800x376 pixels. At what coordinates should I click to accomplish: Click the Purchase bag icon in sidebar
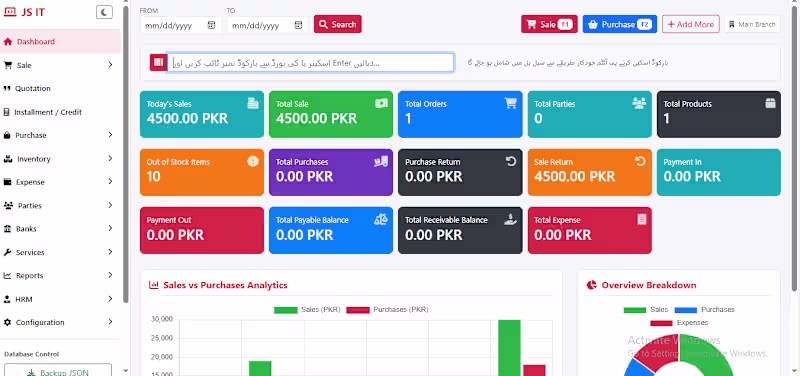[x=7, y=135]
